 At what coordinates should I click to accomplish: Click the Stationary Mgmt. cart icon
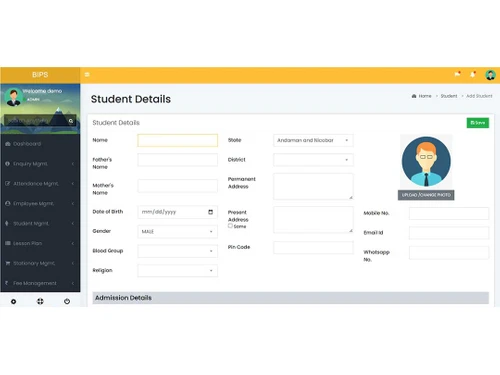pyautogui.click(x=8, y=263)
